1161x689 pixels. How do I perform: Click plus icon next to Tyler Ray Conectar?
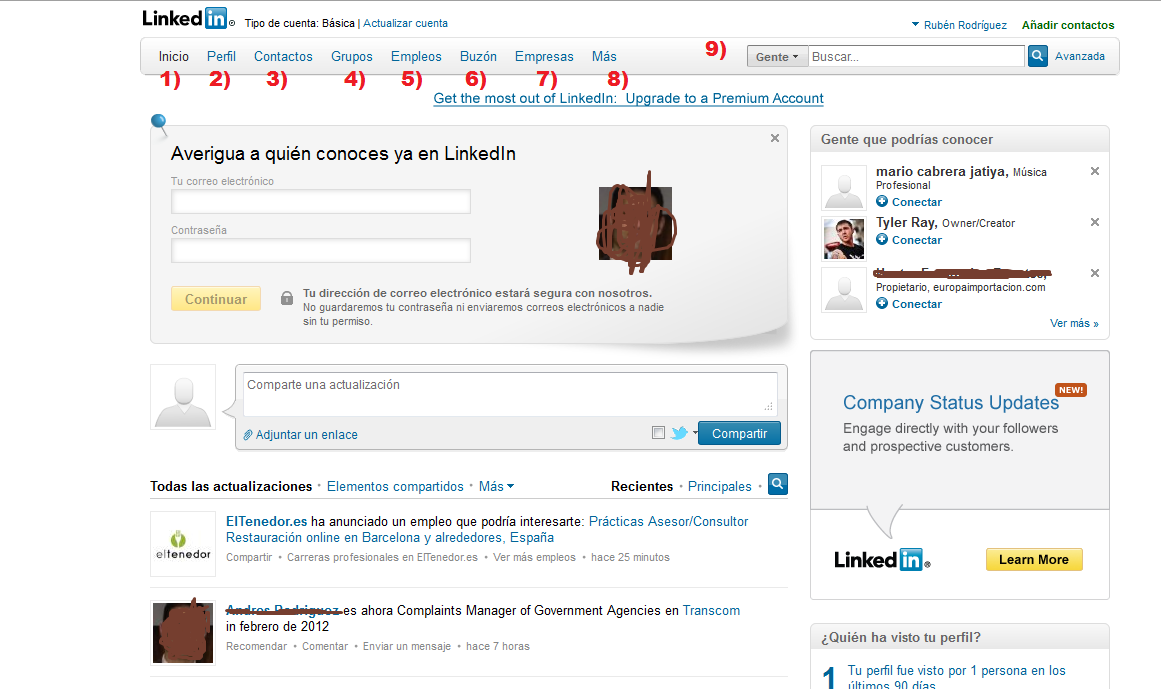tap(882, 239)
